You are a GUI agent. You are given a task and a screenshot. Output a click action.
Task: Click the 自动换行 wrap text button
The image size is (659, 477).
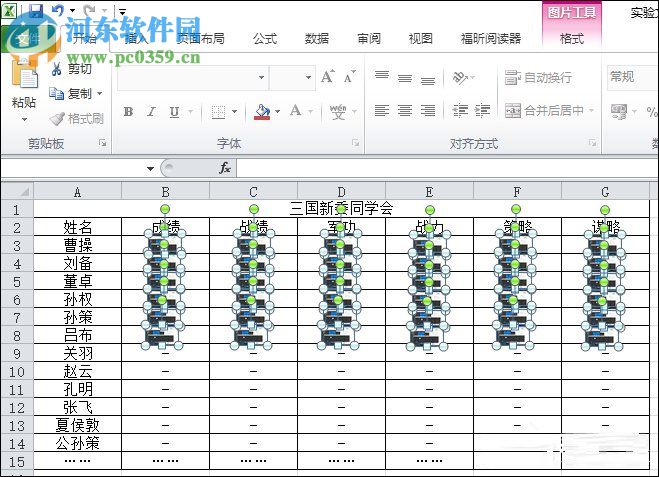(x=538, y=77)
